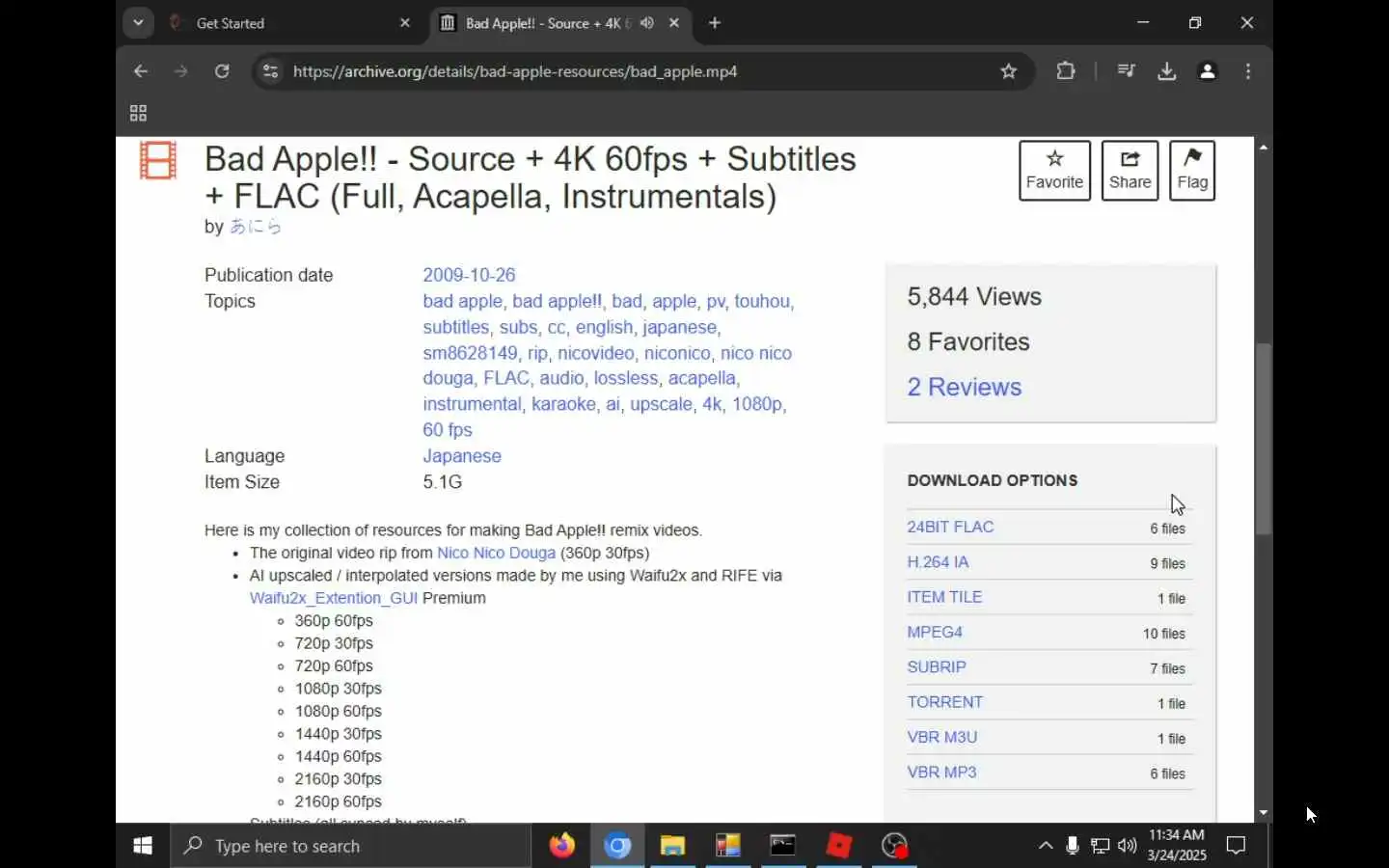Follow the Waifu2x_Extention_GUI link

tap(334, 598)
